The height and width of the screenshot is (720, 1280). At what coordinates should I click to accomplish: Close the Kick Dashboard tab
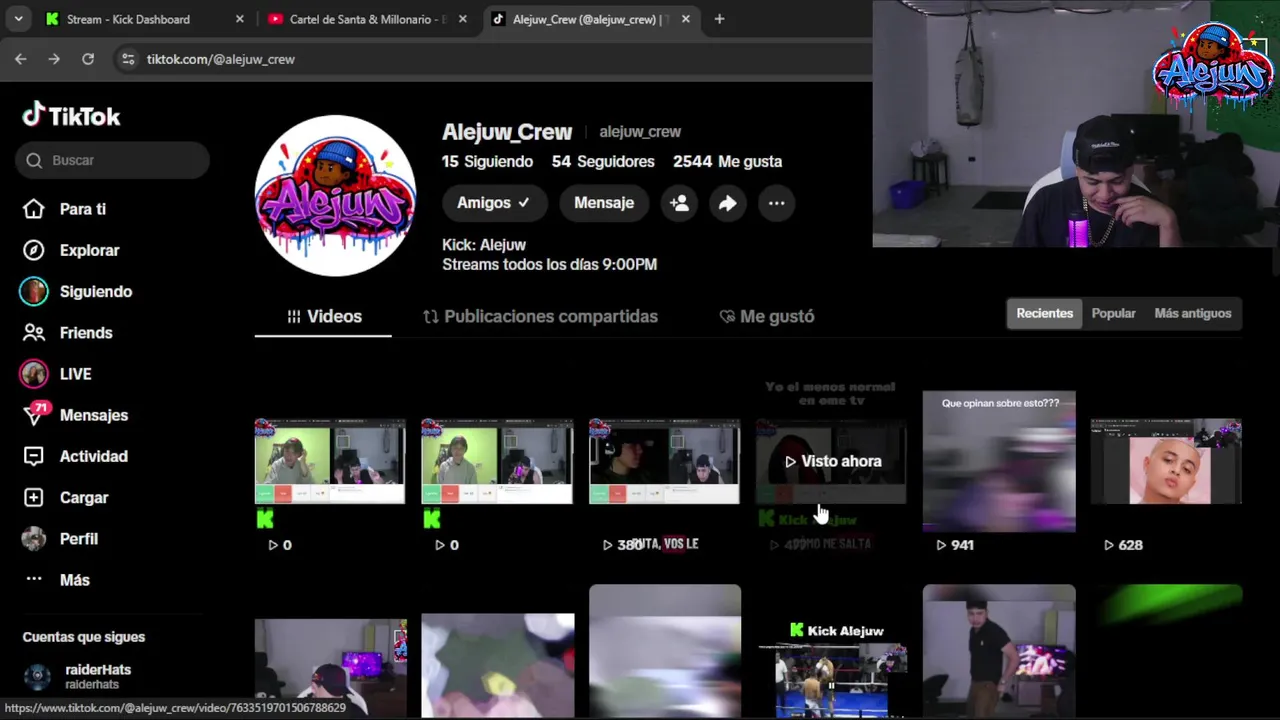[239, 19]
